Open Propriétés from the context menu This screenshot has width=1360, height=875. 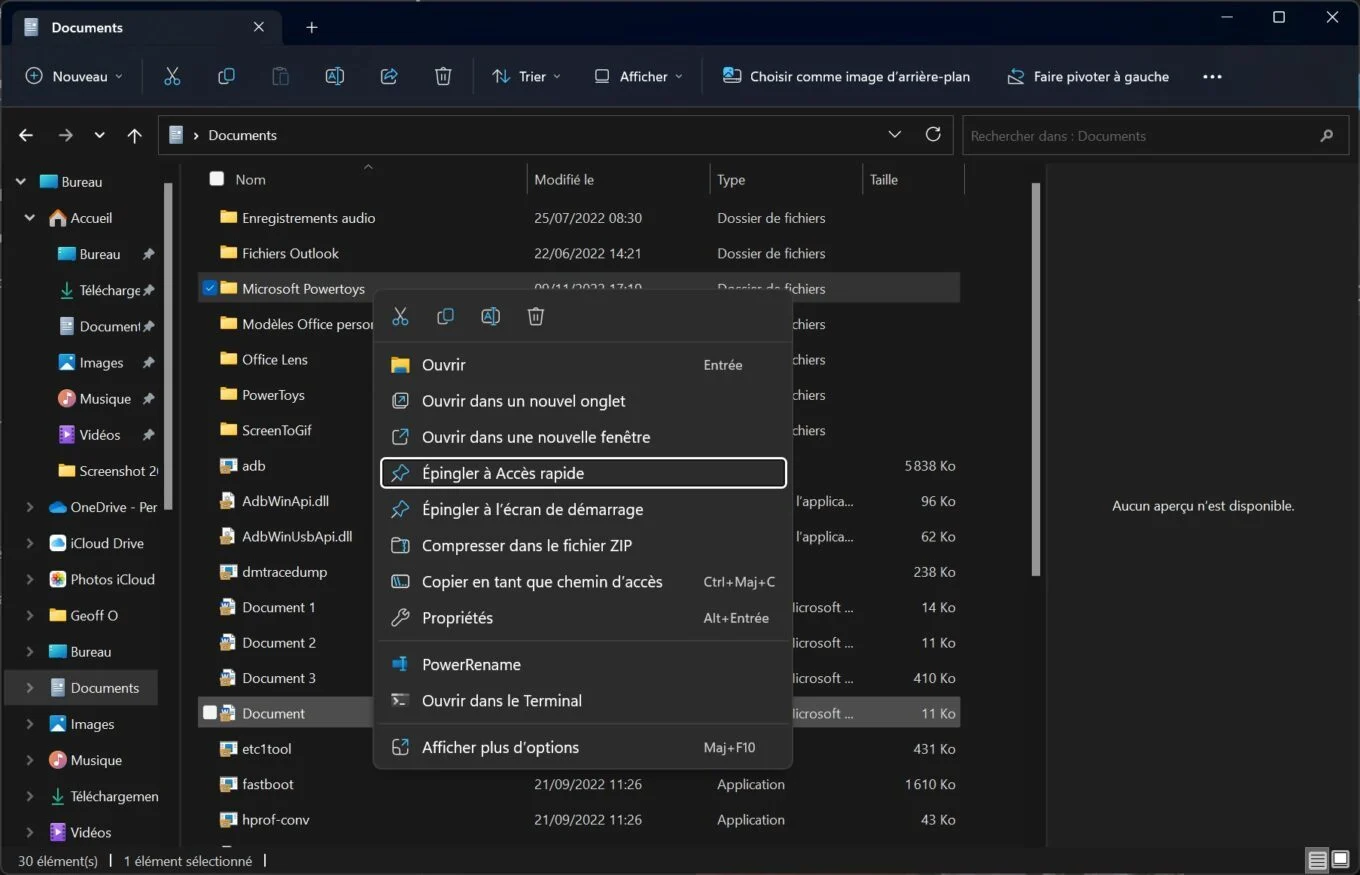click(583, 618)
